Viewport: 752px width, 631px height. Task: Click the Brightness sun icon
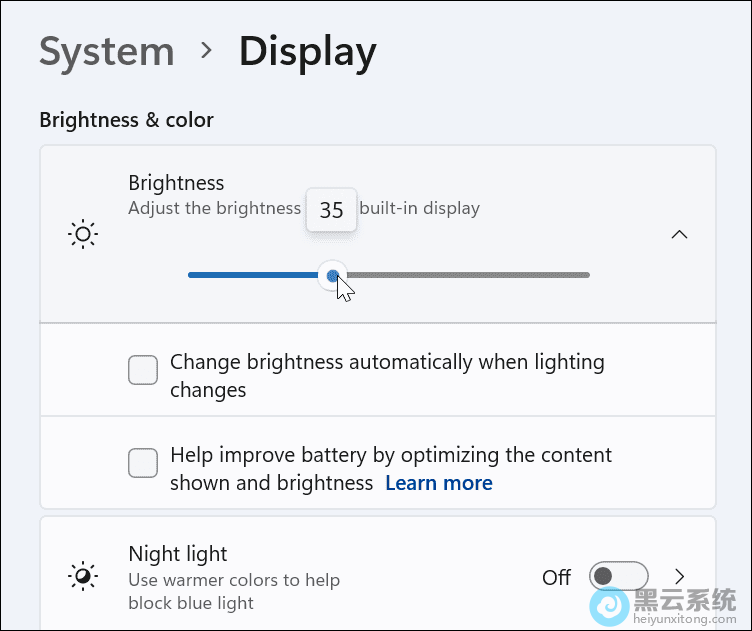click(x=83, y=235)
